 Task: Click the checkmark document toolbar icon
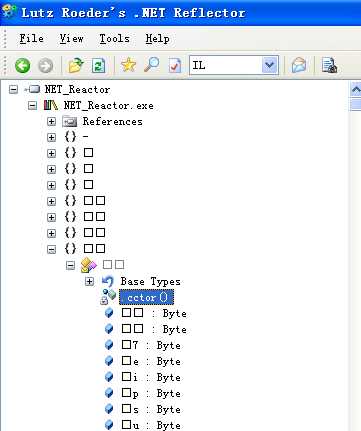(175, 65)
